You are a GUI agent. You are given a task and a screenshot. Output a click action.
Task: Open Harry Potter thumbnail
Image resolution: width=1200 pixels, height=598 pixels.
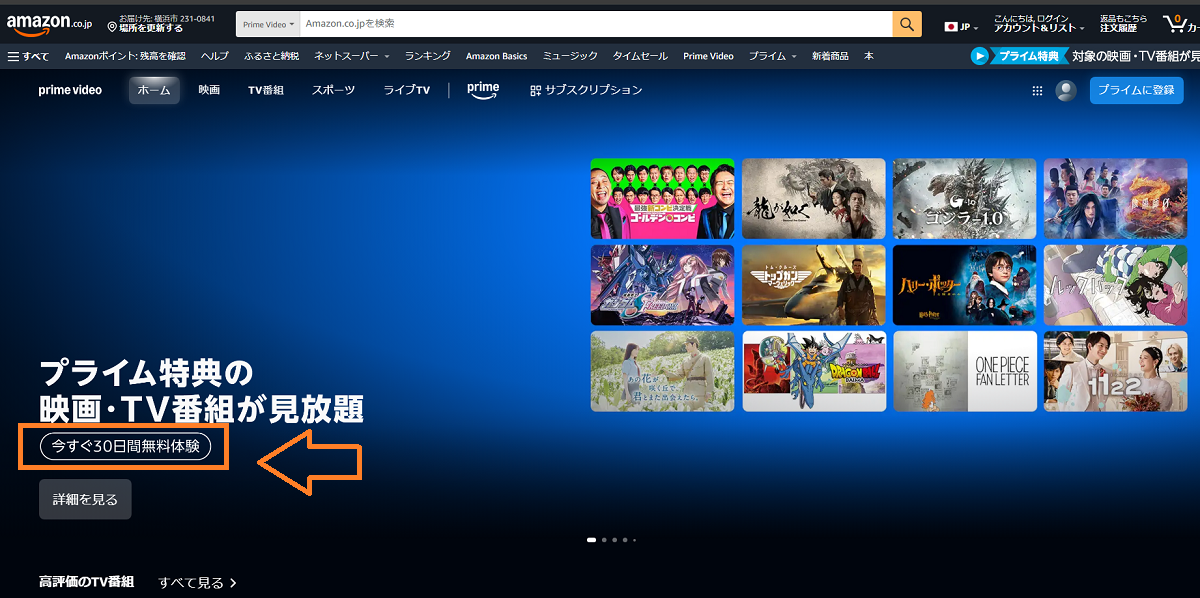pyautogui.click(x=964, y=285)
